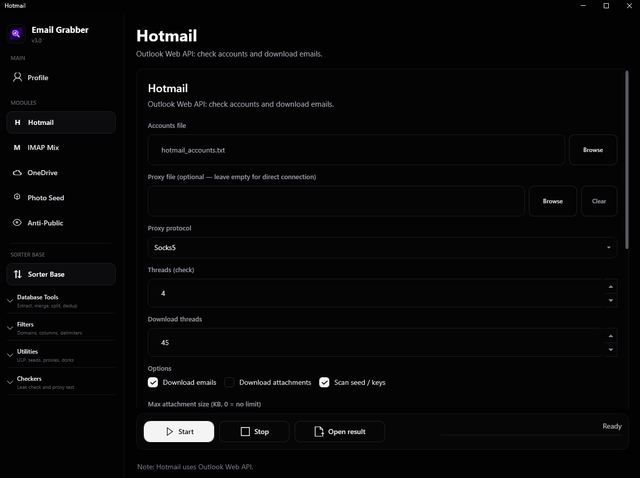Image resolution: width=640 pixels, height=478 pixels.
Task: Click the square icon on Stop
Action: pyautogui.click(x=245, y=431)
